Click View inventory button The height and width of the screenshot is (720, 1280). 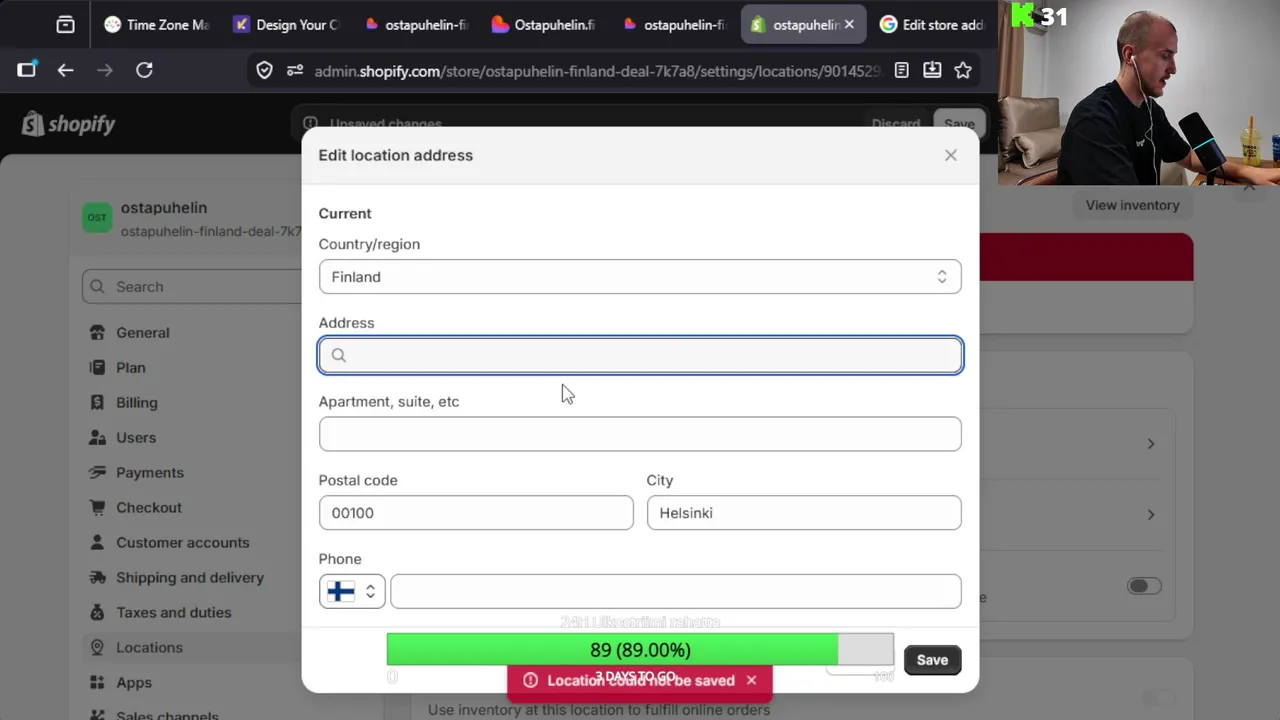(1132, 205)
